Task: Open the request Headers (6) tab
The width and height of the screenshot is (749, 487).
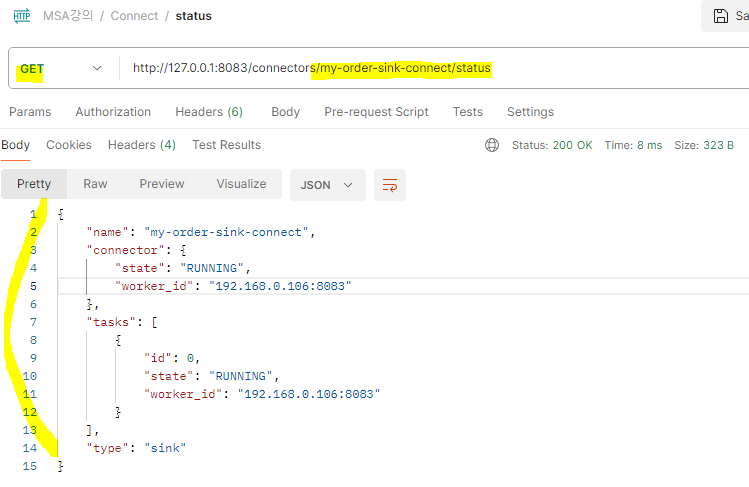Action: 209,112
